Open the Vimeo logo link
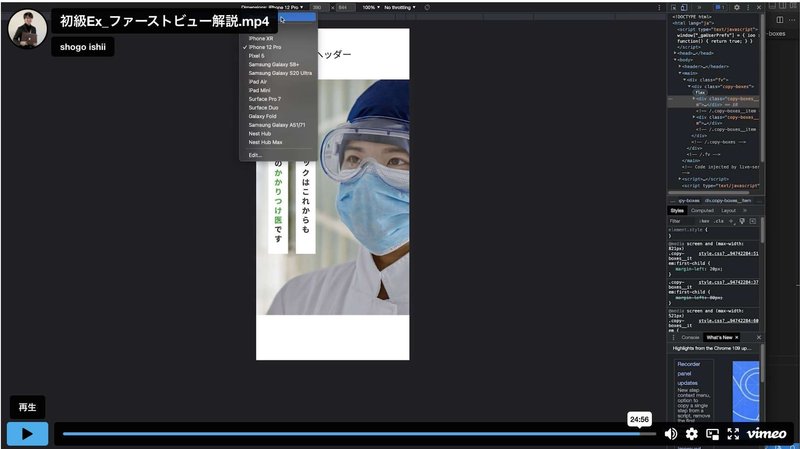 (766, 434)
